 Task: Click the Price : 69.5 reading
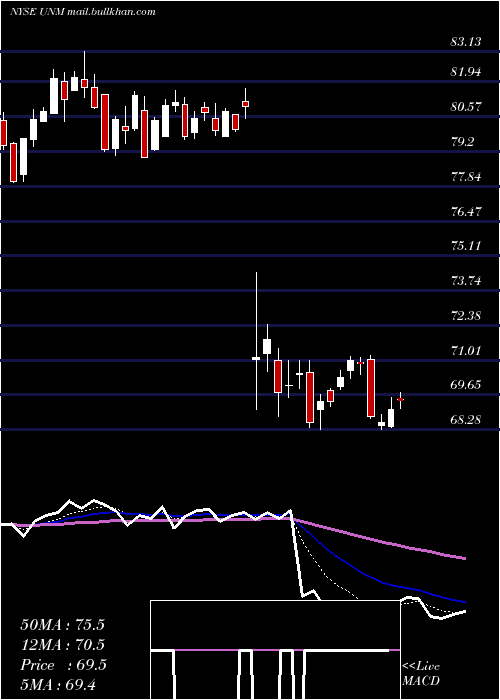63,665
